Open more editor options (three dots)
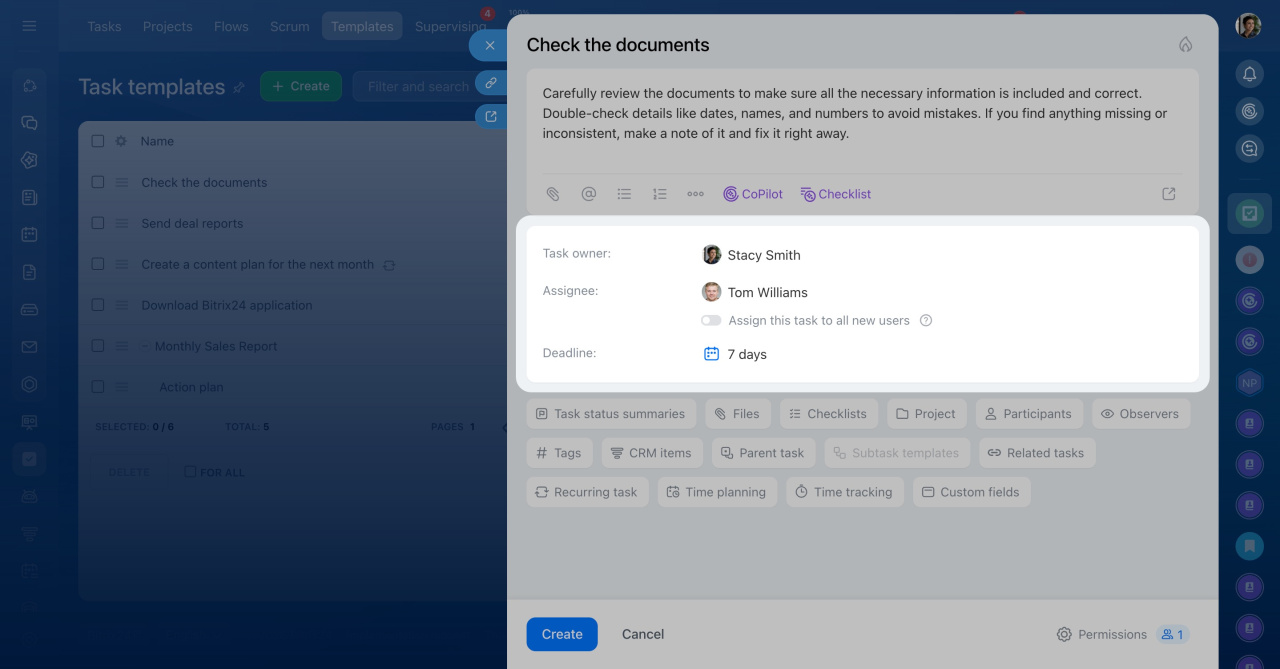The width and height of the screenshot is (1280, 669). coord(695,194)
